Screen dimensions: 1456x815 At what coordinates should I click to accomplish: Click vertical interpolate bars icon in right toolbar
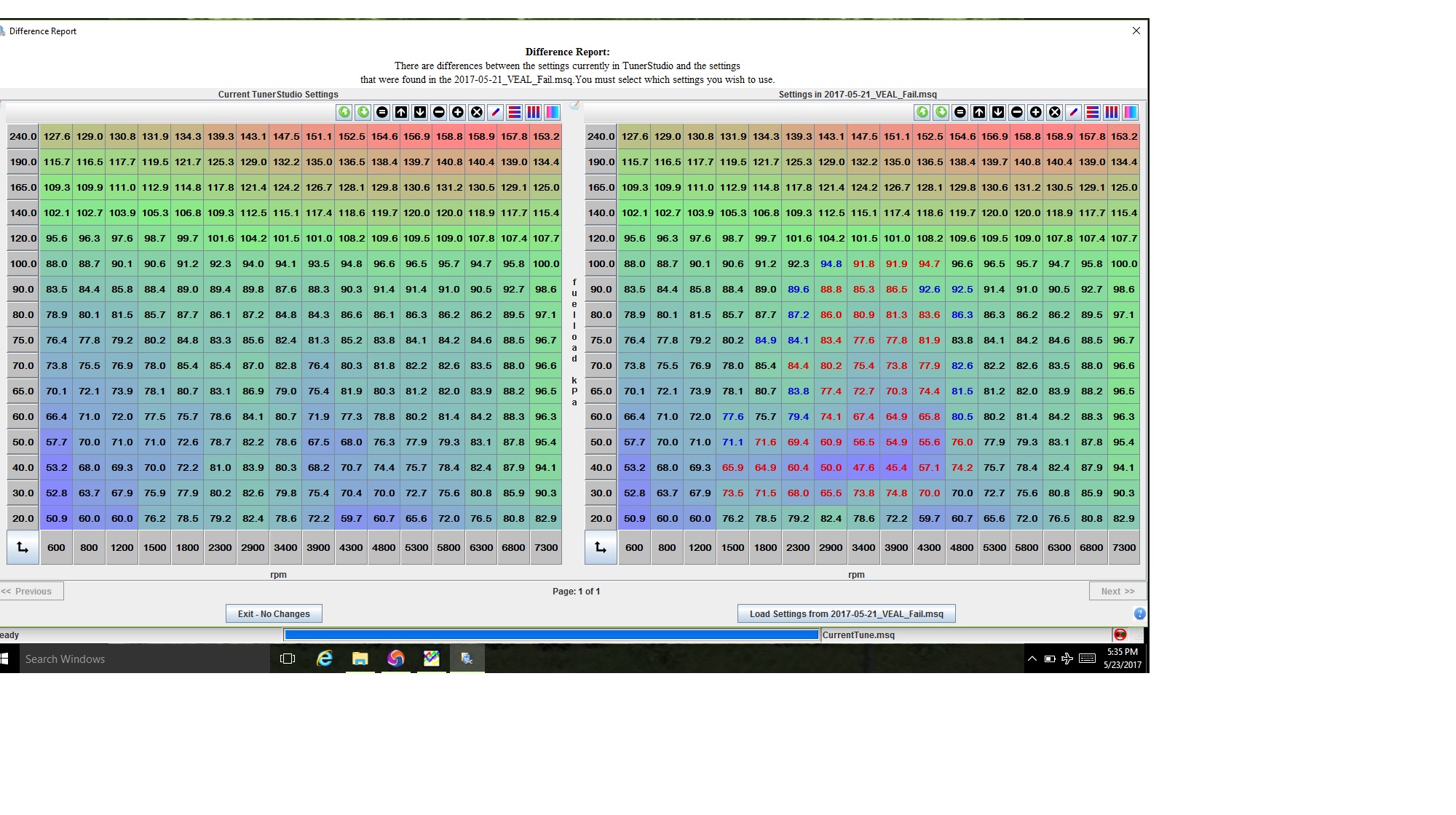coord(1112,112)
